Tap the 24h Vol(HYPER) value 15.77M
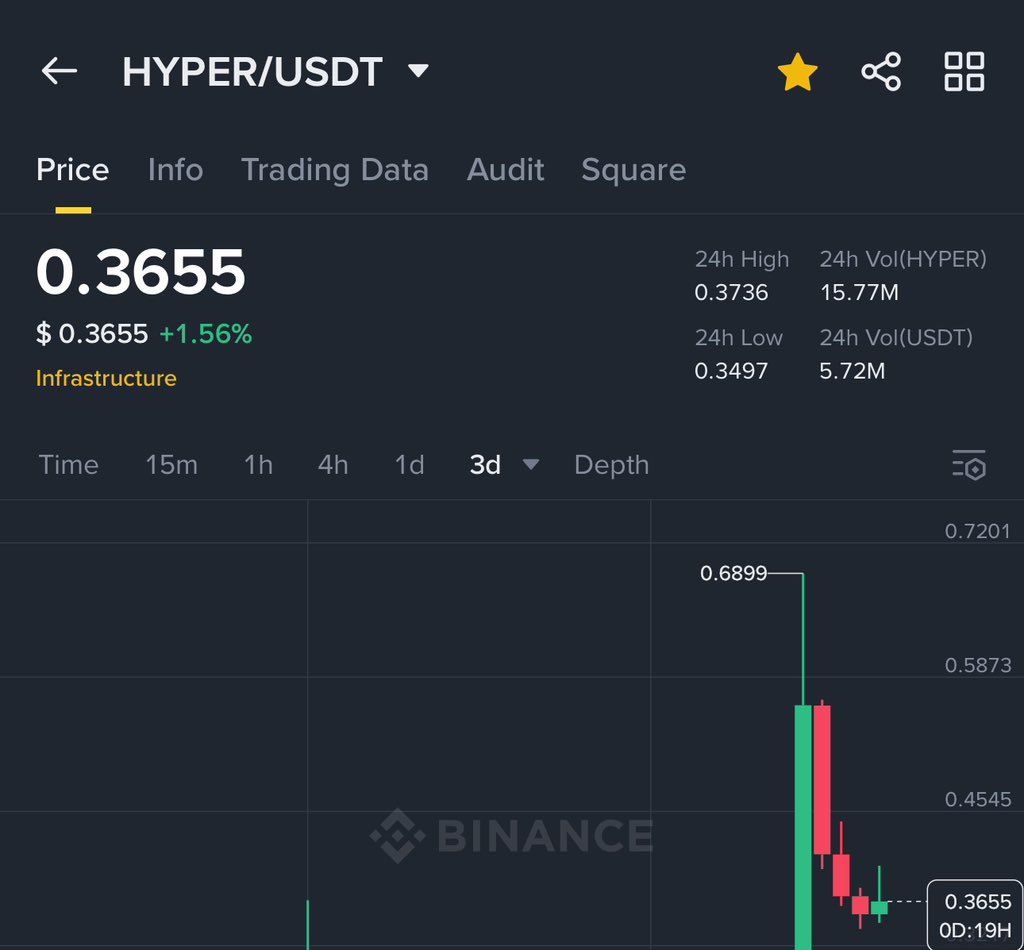Image resolution: width=1024 pixels, height=950 pixels. coord(859,292)
